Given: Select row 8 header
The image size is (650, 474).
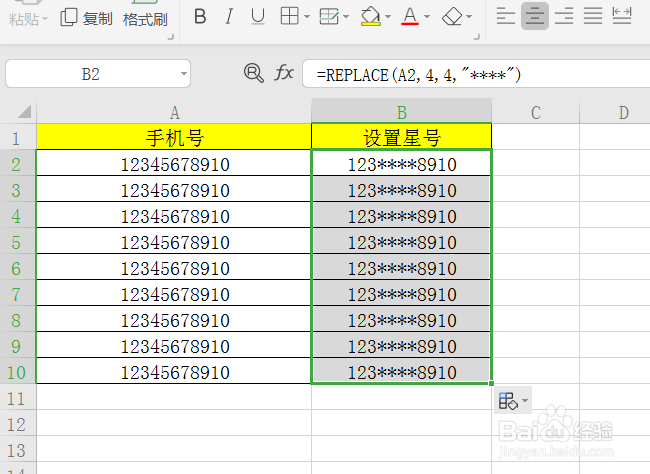Looking at the screenshot, I should (18, 320).
